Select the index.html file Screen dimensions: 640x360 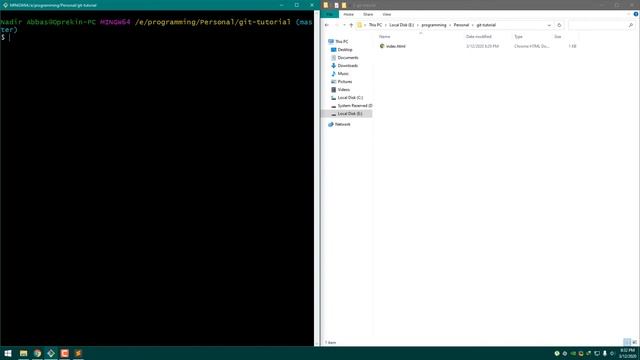396,47
